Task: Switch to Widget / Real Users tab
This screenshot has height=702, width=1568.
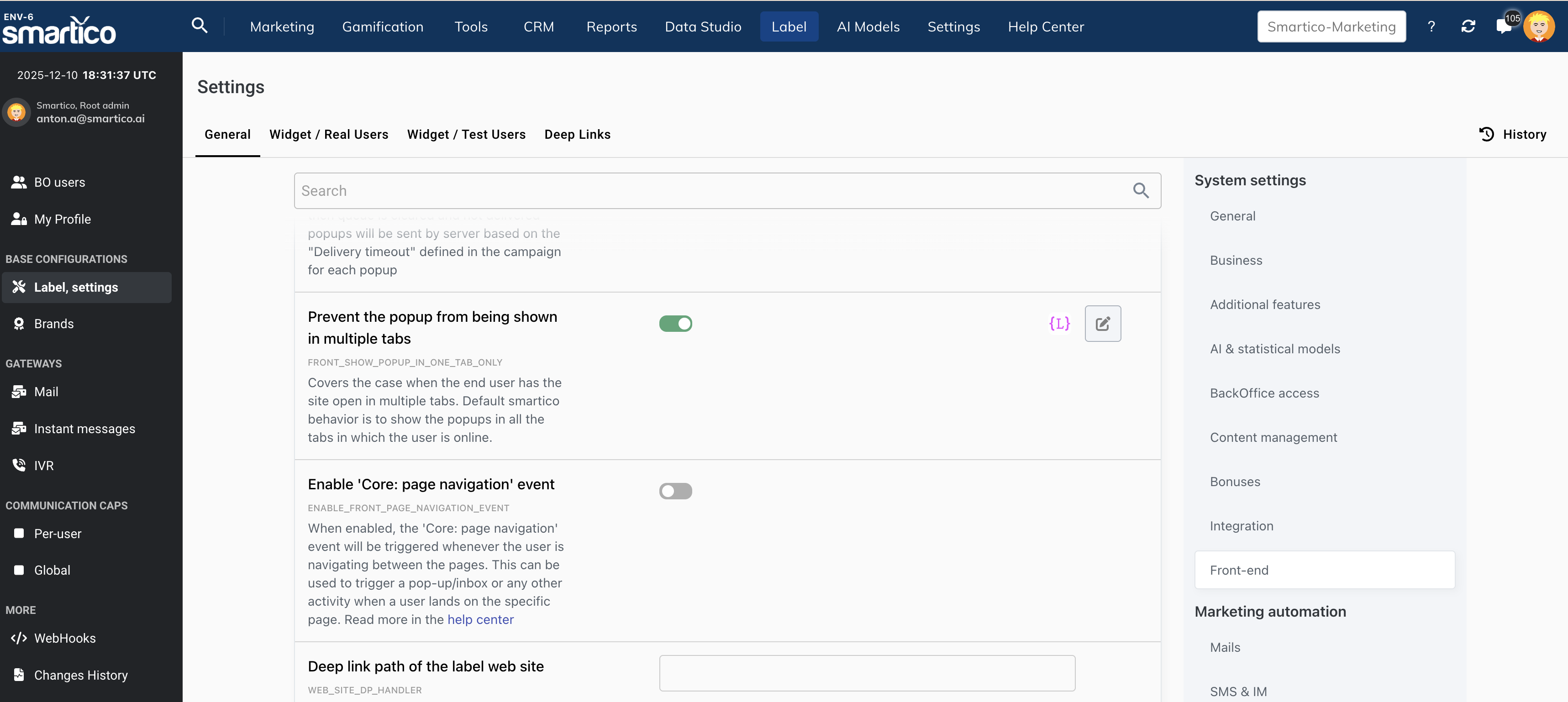Action: click(x=329, y=135)
